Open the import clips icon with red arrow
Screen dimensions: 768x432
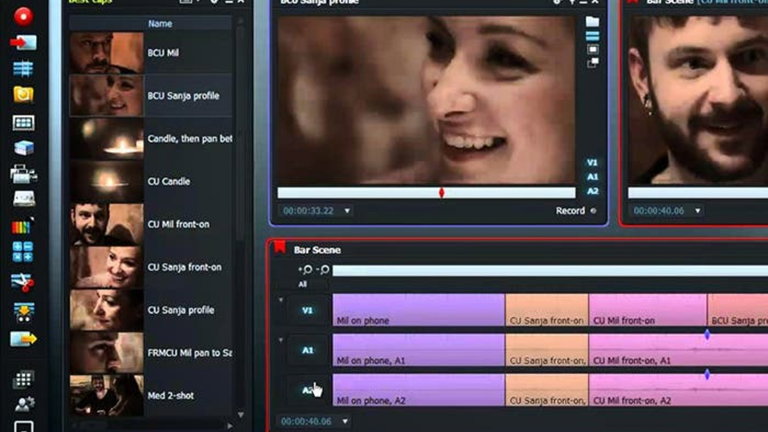(x=23, y=43)
